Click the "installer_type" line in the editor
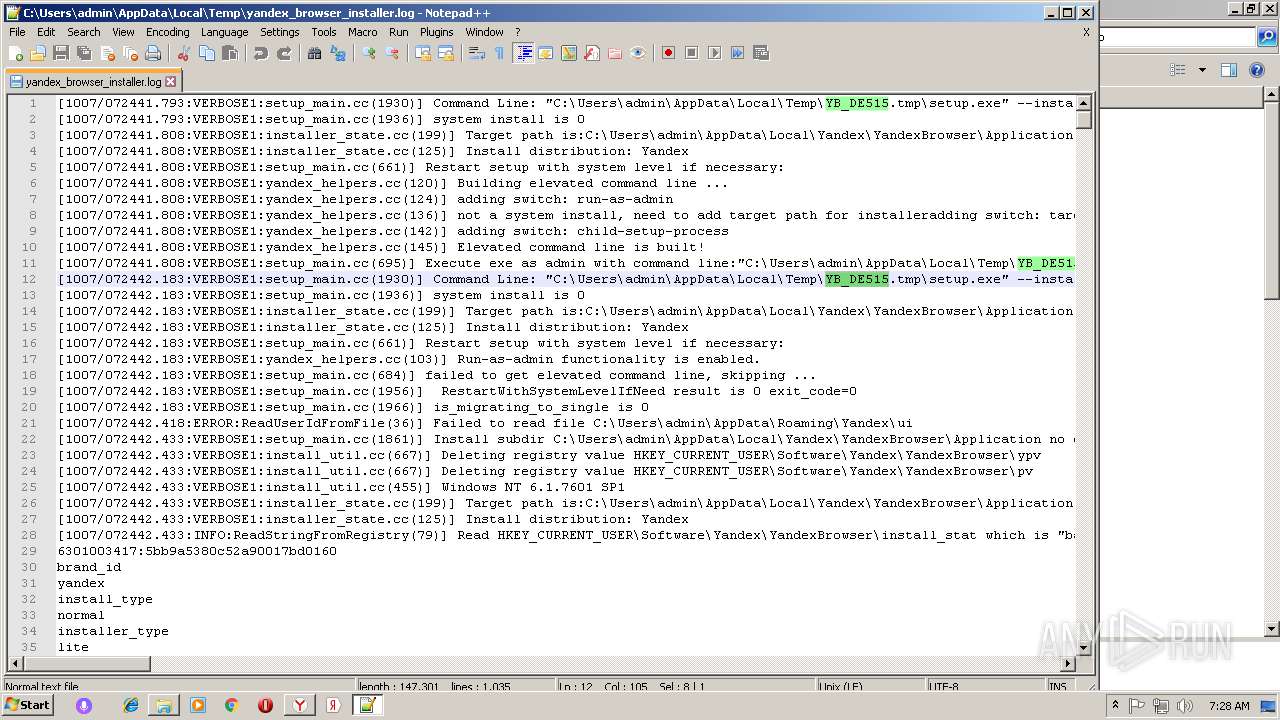The width and height of the screenshot is (1280, 720). click(113, 631)
